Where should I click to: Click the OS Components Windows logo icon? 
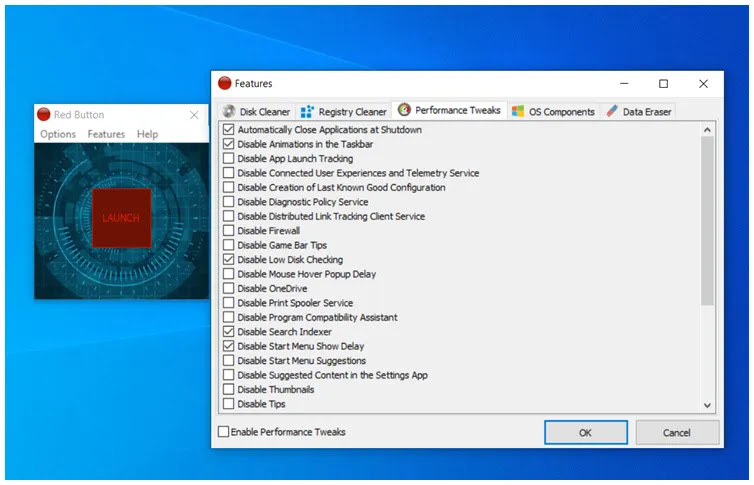click(518, 111)
